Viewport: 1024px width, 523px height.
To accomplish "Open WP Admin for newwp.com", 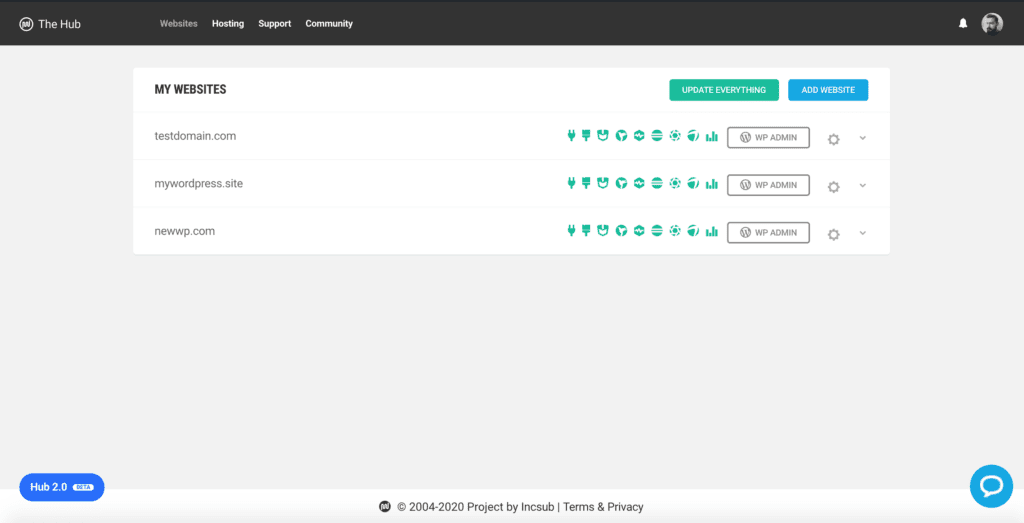I will tap(768, 232).
